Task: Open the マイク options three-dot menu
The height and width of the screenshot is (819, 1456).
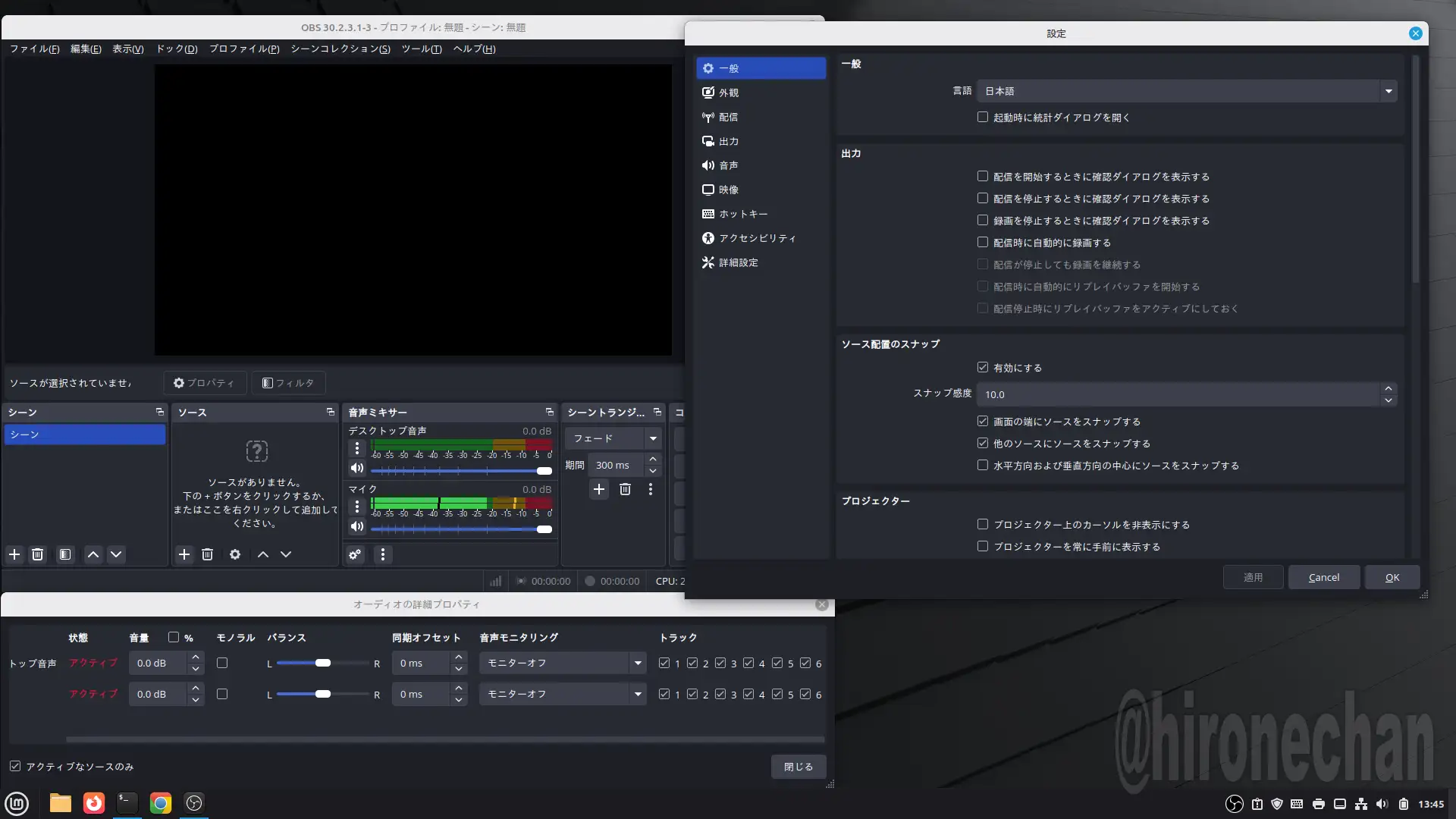Action: pyautogui.click(x=357, y=506)
